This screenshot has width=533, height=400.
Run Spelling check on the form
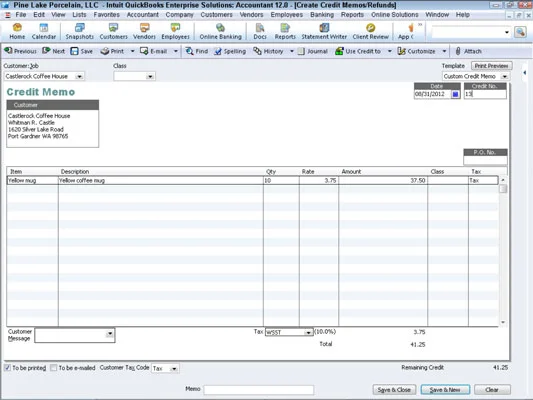(x=230, y=51)
